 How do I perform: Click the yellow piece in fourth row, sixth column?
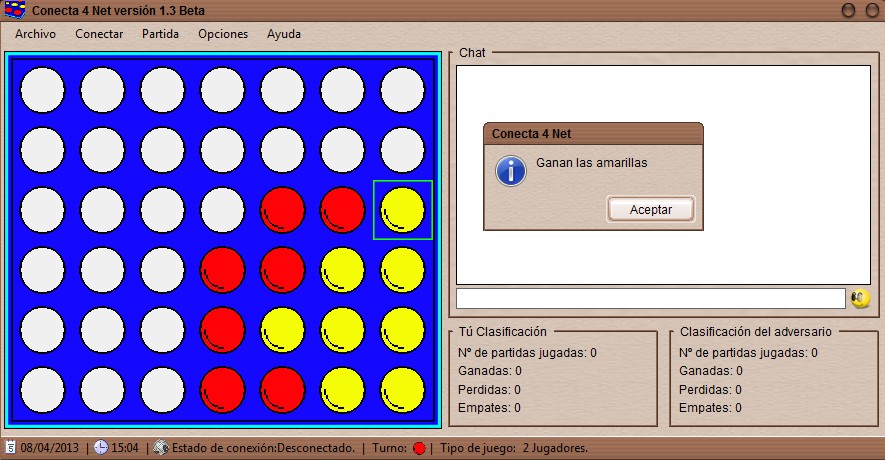(343, 270)
